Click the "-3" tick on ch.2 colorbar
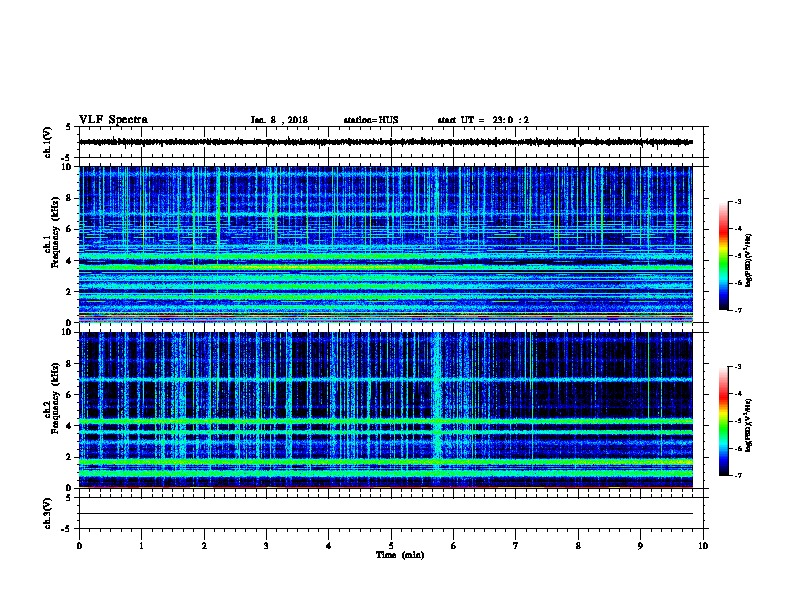792x612 pixels. click(x=737, y=367)
